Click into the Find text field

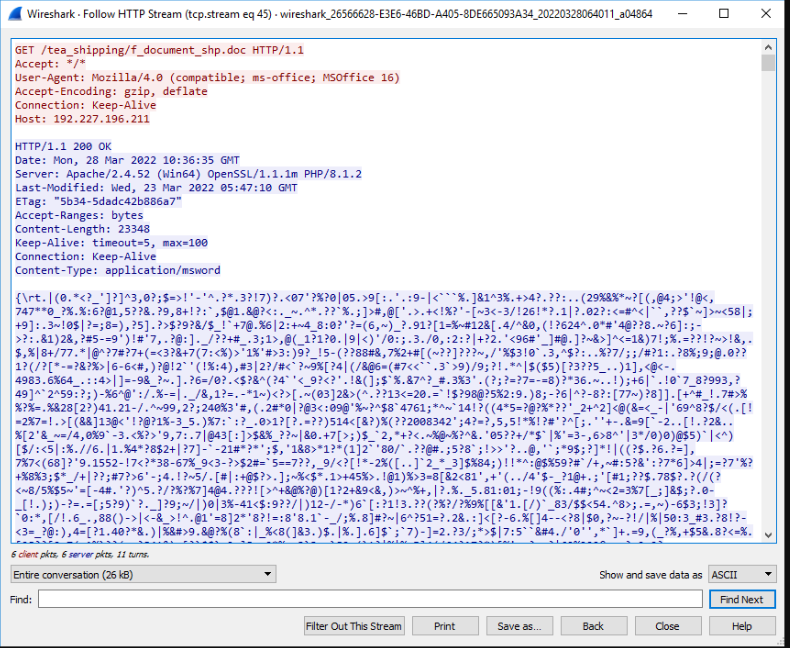370,599
